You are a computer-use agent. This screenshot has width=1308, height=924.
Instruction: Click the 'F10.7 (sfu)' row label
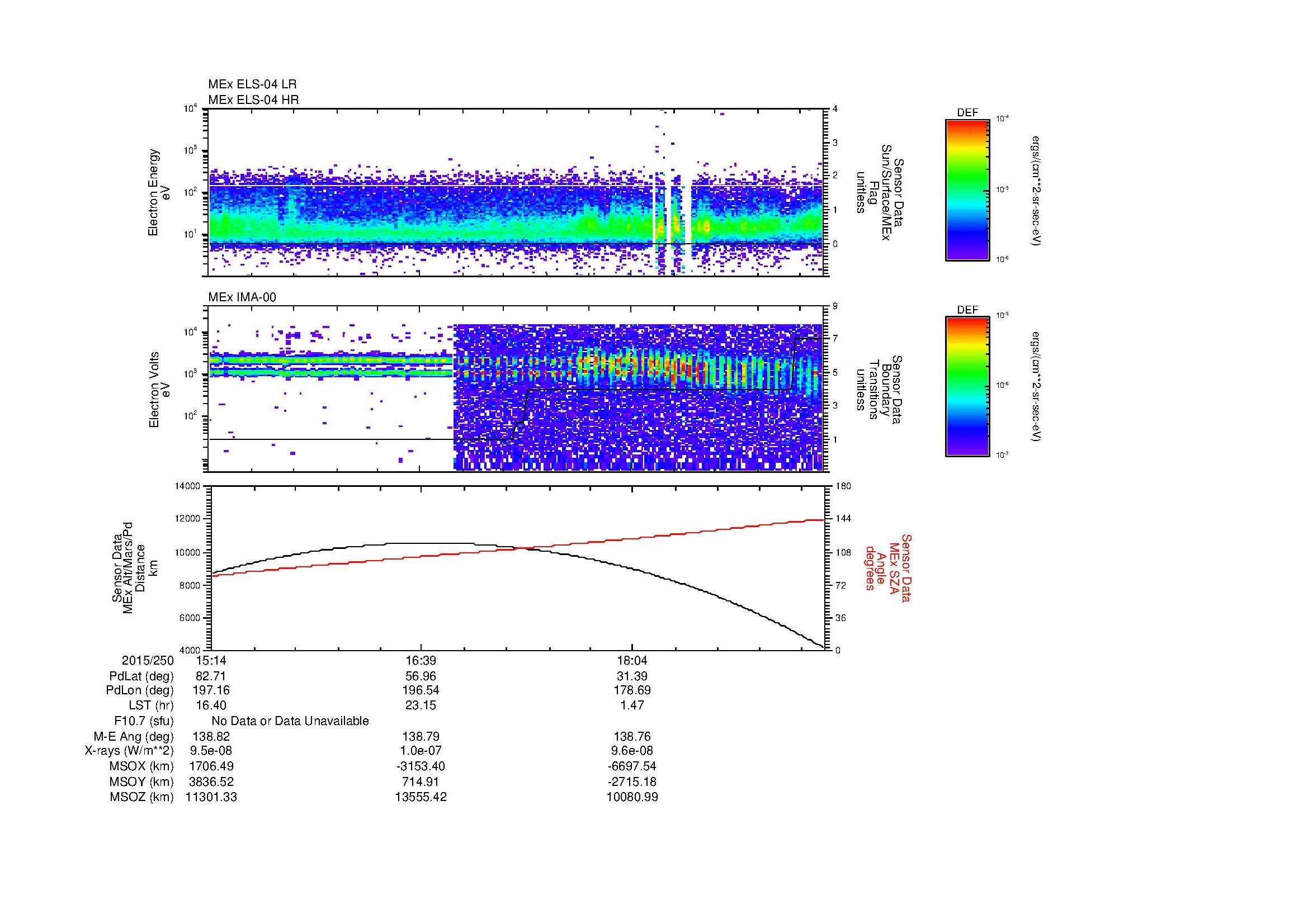144,721
